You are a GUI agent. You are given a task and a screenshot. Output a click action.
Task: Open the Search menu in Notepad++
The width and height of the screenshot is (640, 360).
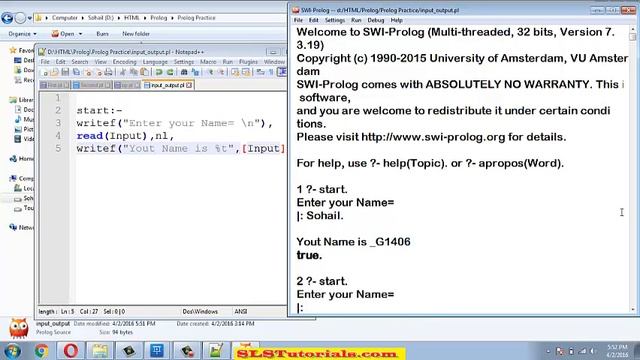coord(80,62)
